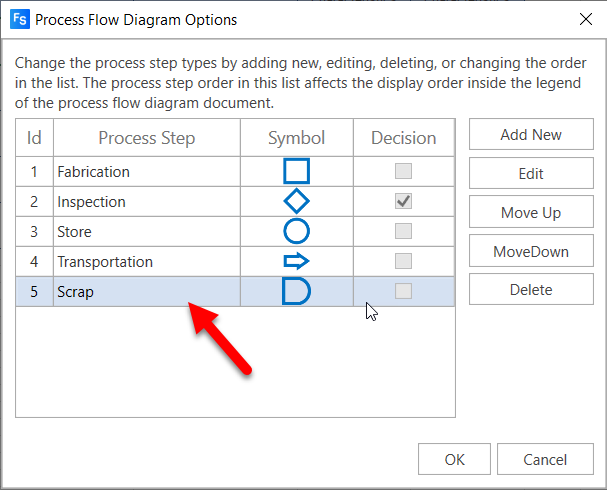Click the Move Up button
Screen dimensions: 607x490
[531, 212]
